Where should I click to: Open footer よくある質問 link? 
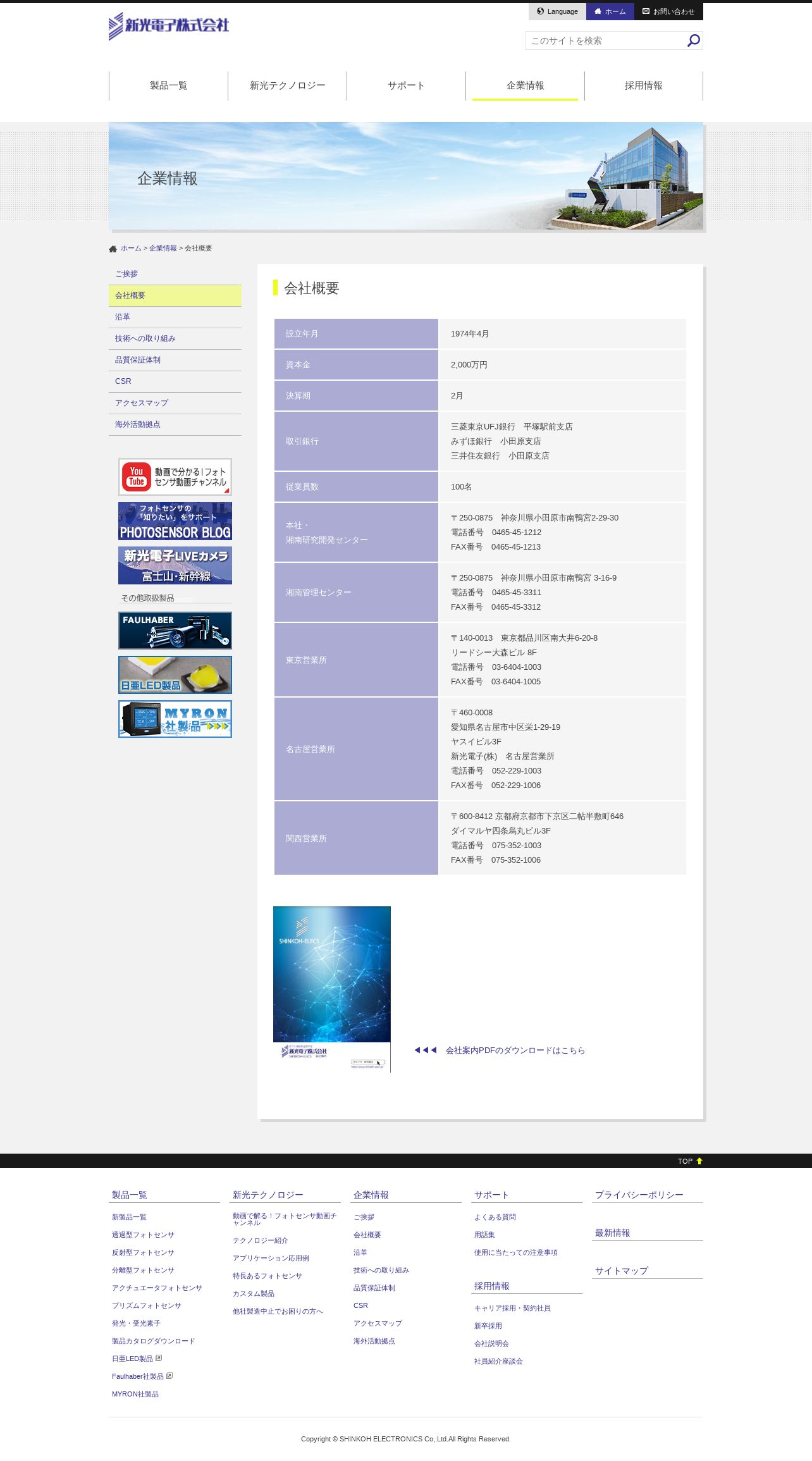click(x=495, y=1217)
